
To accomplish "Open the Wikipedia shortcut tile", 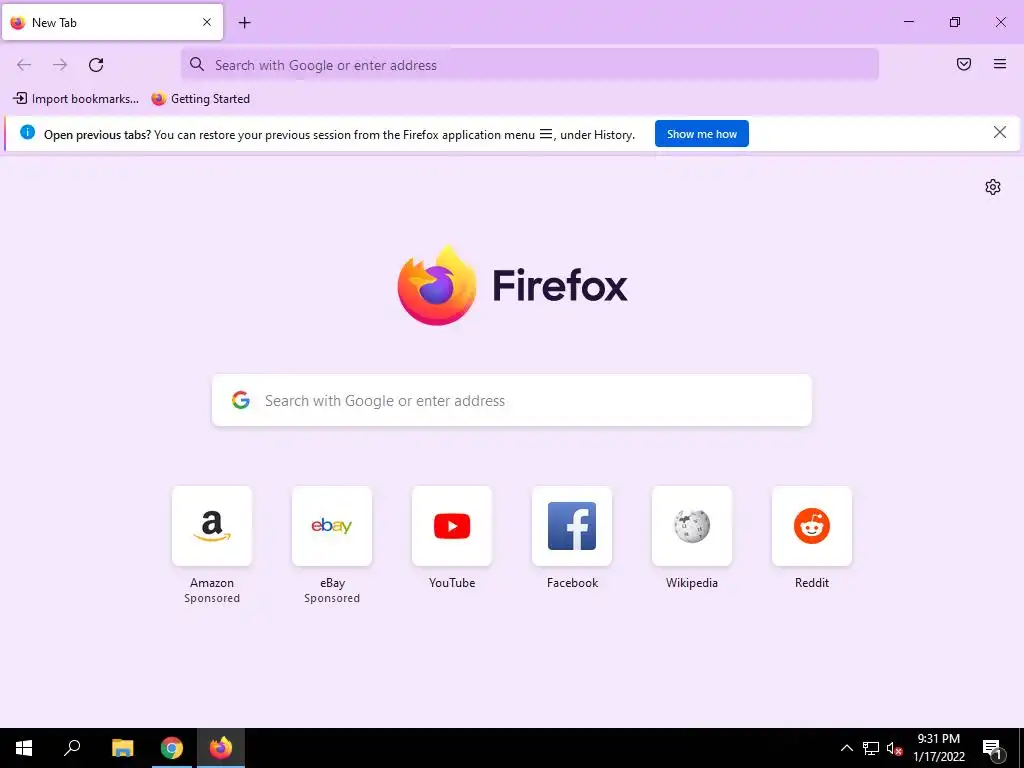I will click(692, 526).
